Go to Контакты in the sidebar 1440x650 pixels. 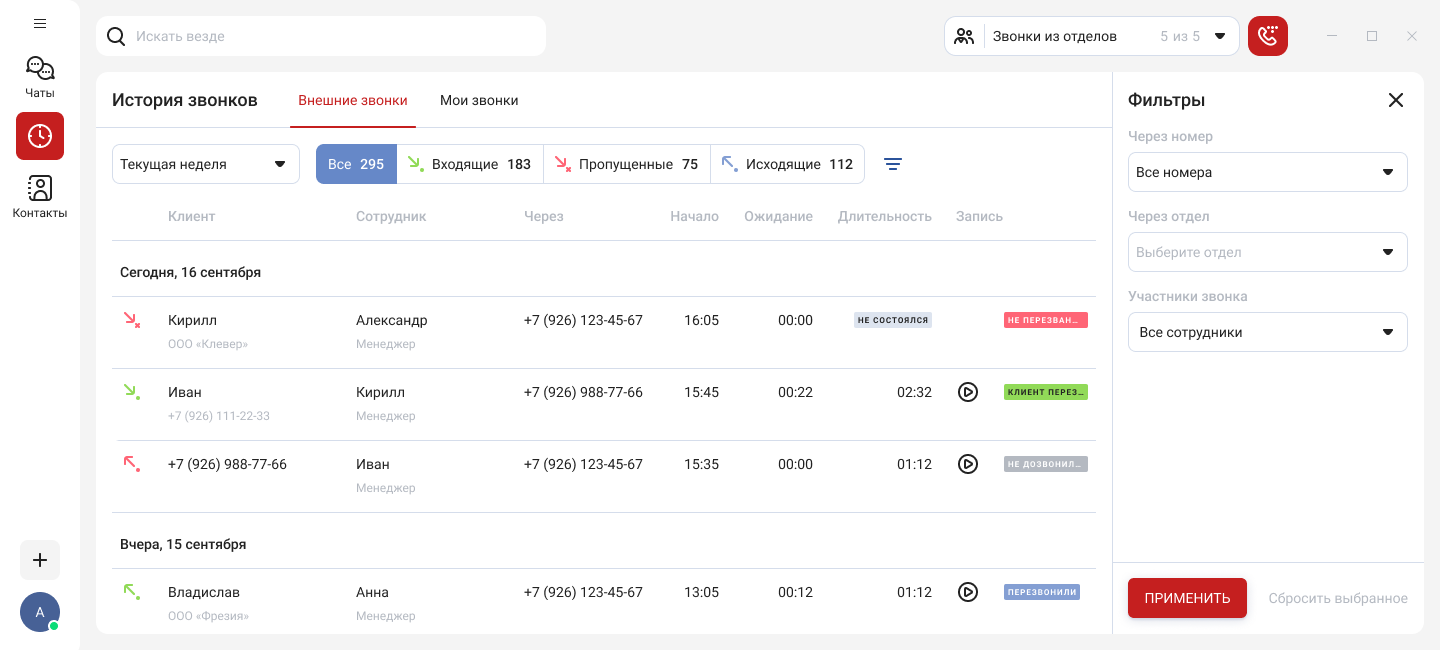[40, 196]
